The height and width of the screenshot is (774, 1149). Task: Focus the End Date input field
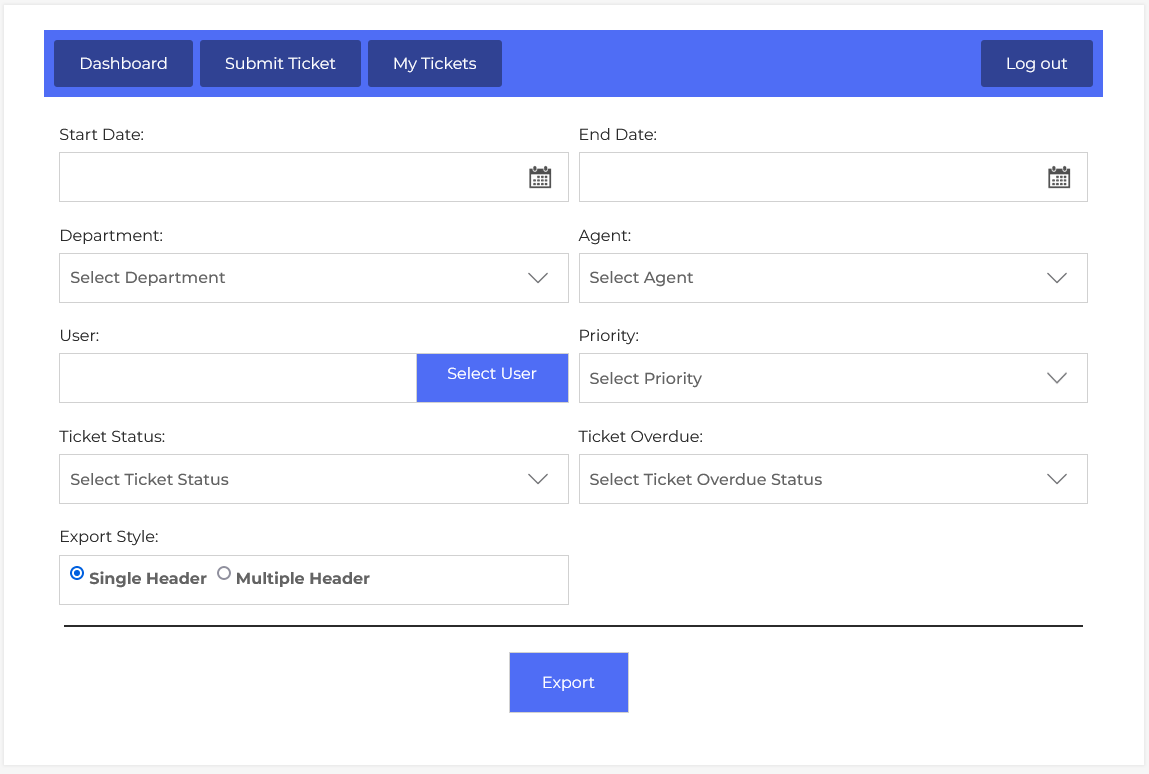tap(810, 178)
